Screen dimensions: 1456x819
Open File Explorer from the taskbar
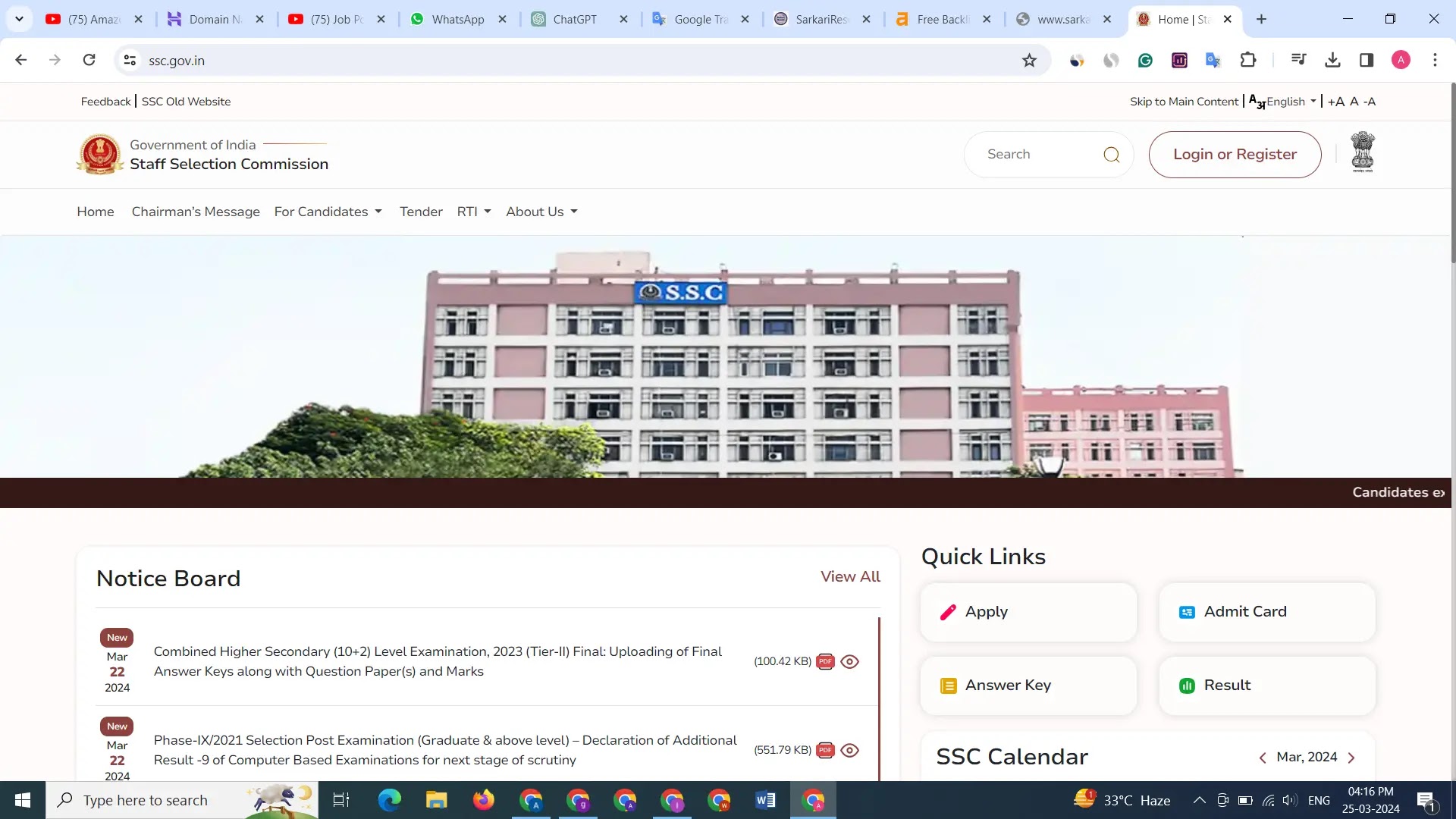[x=436, y=800]
